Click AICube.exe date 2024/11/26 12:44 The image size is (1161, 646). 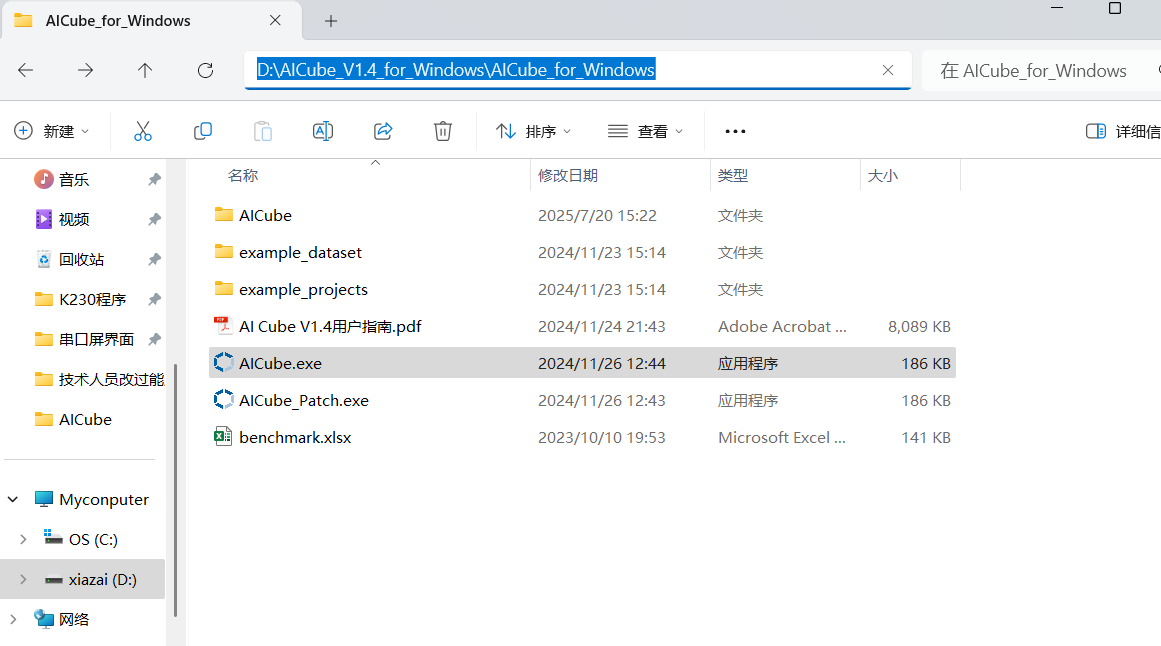[x=601, y=364]
